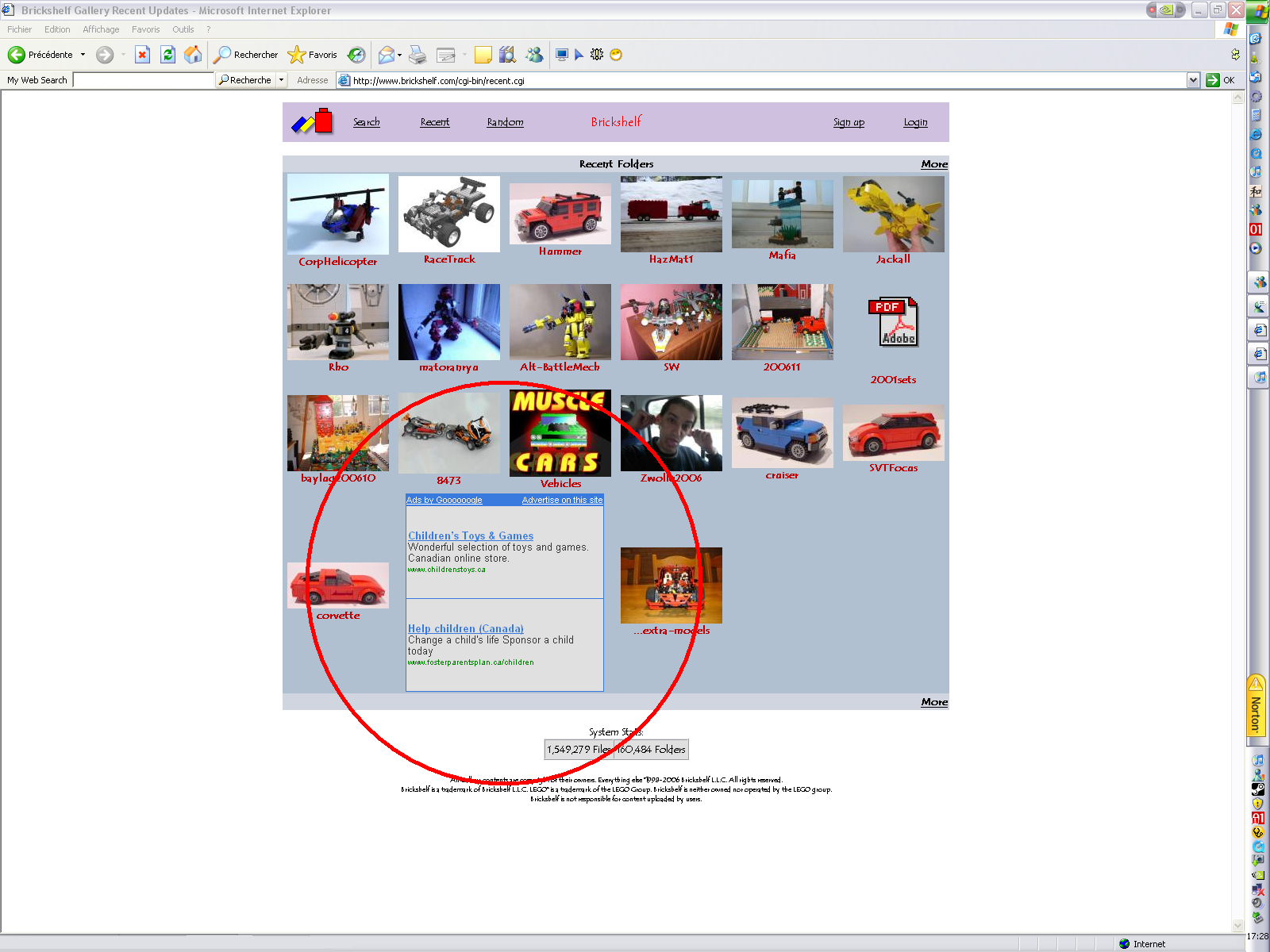
Task: Click the Advertise on this site link
Action: click(562, 500)
